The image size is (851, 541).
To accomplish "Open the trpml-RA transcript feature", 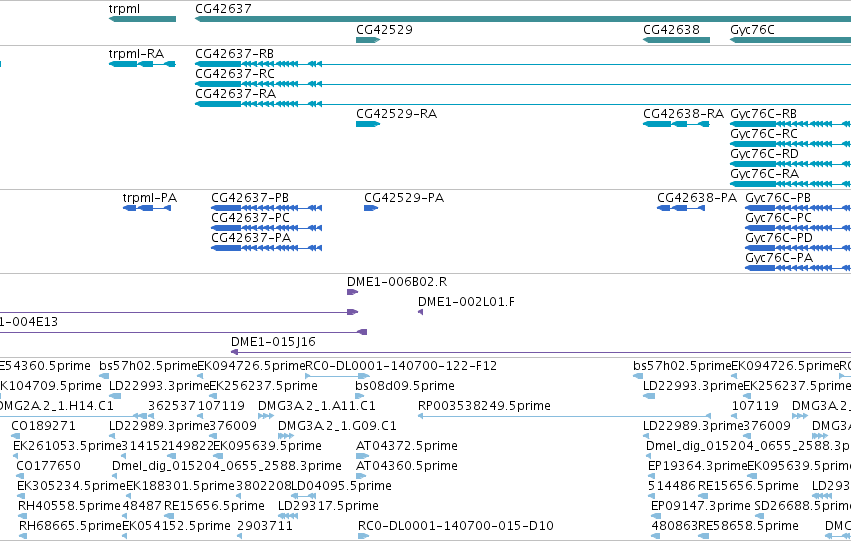I will 142,64.
